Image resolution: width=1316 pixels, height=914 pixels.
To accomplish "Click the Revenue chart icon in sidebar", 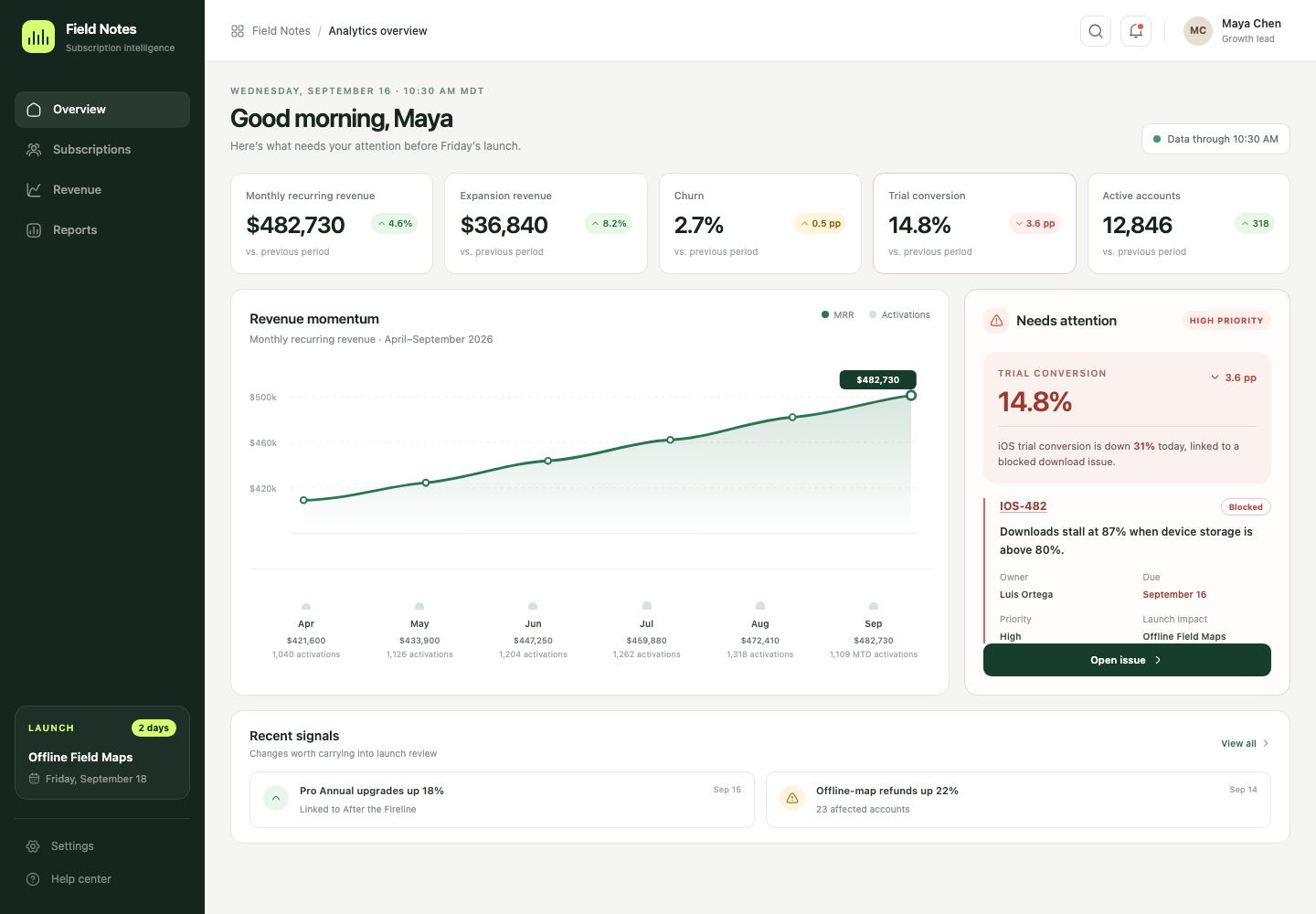I will (x=34, y=190).
